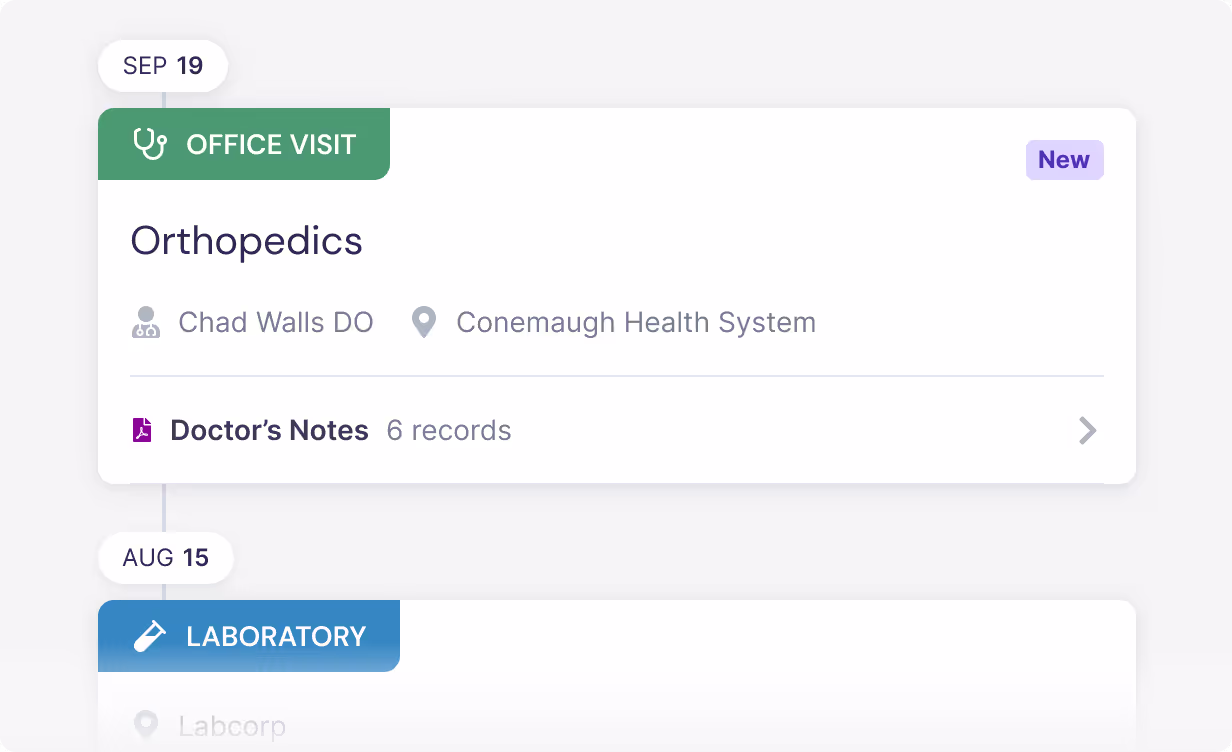Image resolution: width=1232 pixels, height=752 pixels.
Task: Select the Laboratory tab banner
Action: [x=248, y=636]
